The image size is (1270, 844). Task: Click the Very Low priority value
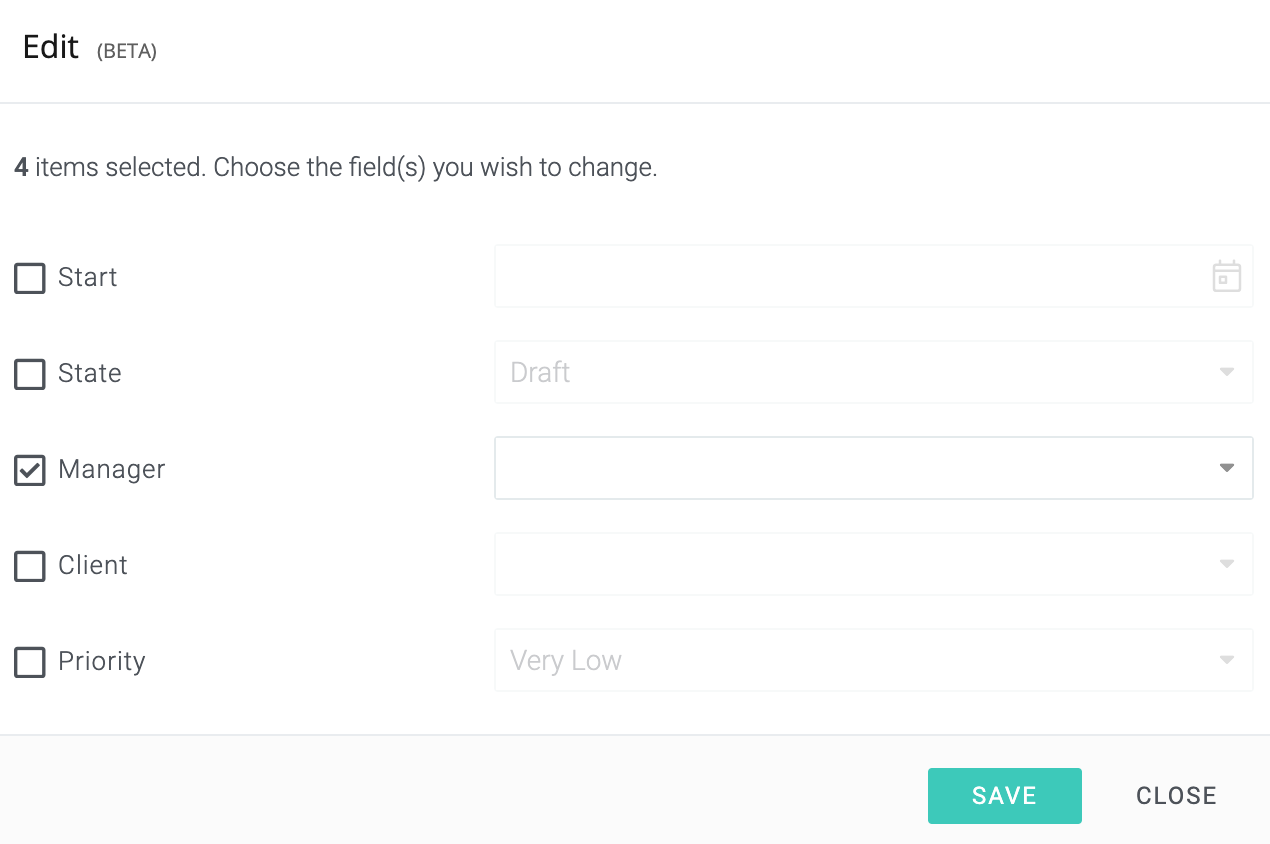click(x=566, y=660)
